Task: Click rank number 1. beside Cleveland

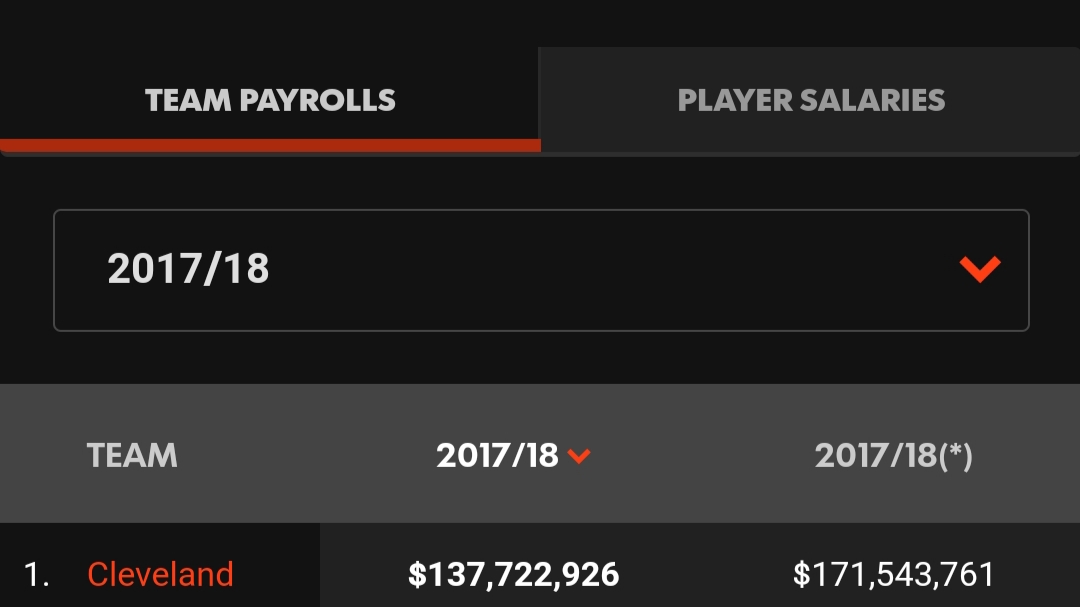Action: coord(36,574)
